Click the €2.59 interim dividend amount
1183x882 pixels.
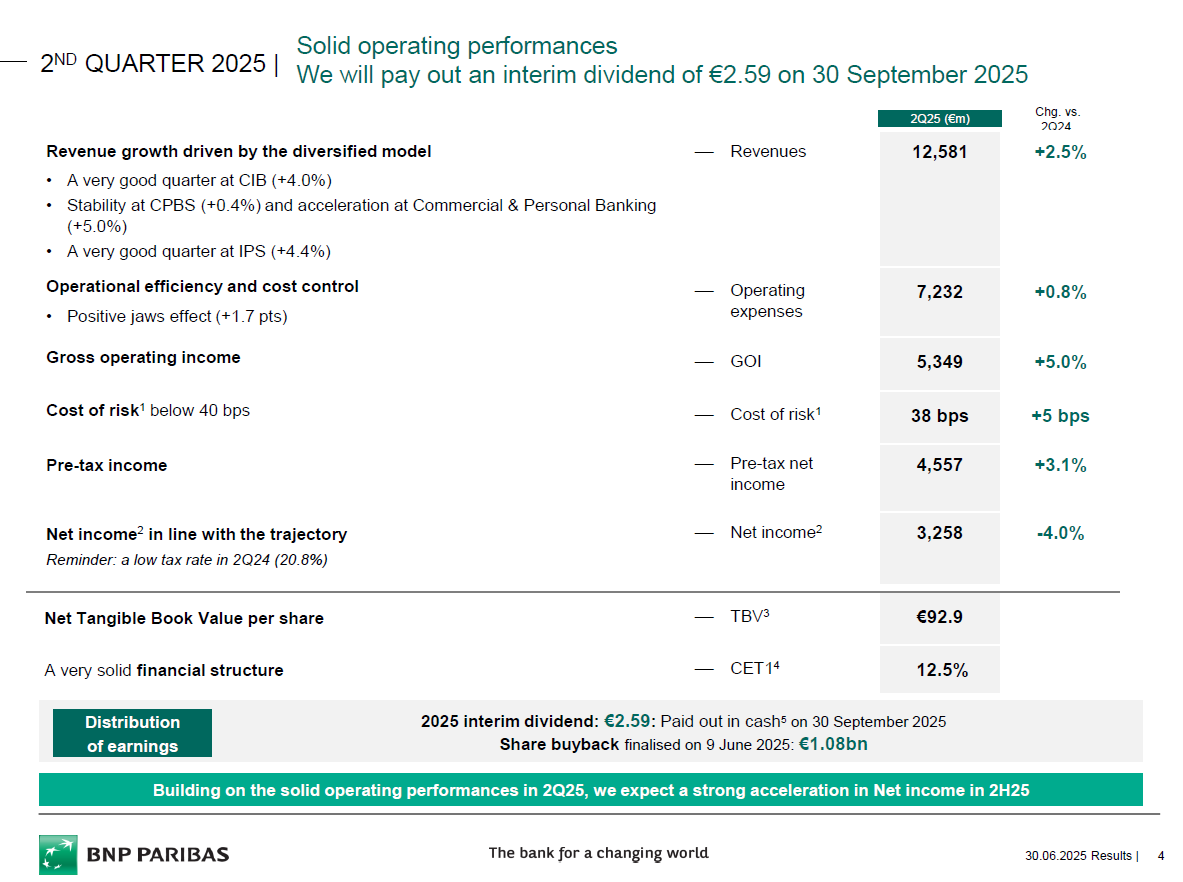coord(627,721)
